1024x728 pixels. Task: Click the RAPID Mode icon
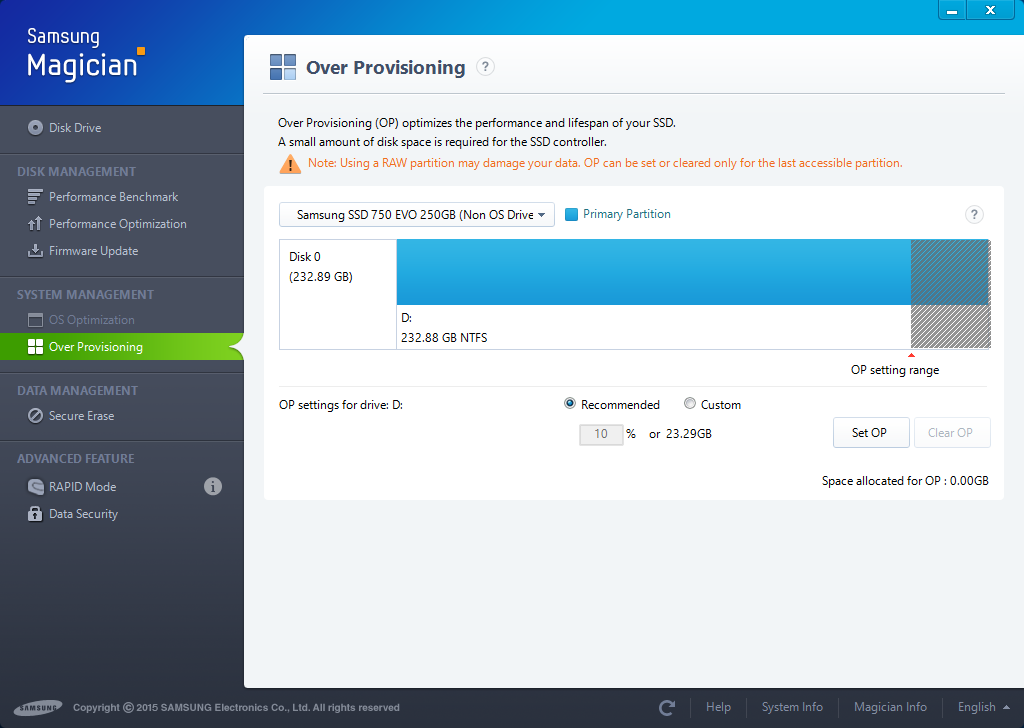[x=35, y=486]
